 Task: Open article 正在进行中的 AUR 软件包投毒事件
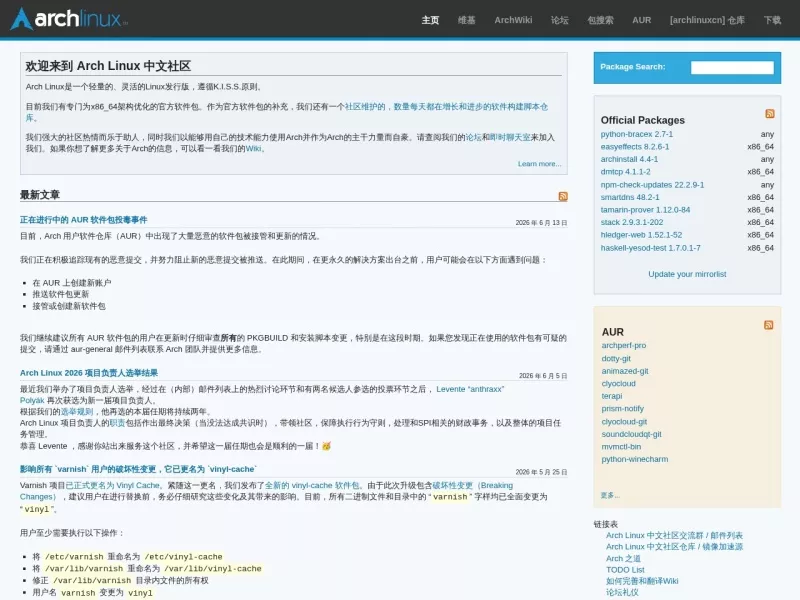click(83, 220)
